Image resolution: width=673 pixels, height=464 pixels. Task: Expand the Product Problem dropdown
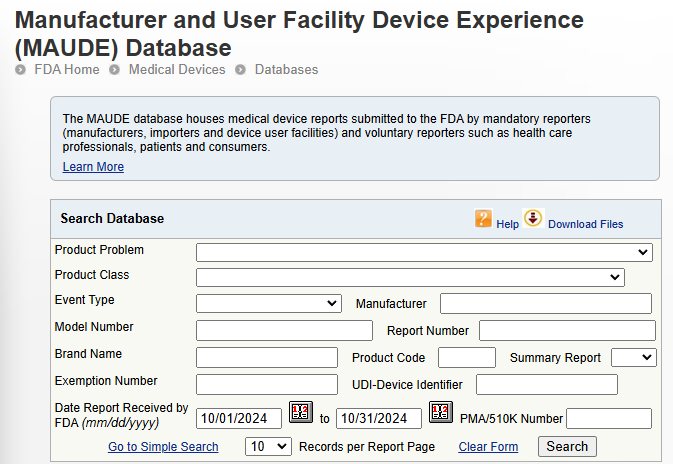tap(424, 252)
